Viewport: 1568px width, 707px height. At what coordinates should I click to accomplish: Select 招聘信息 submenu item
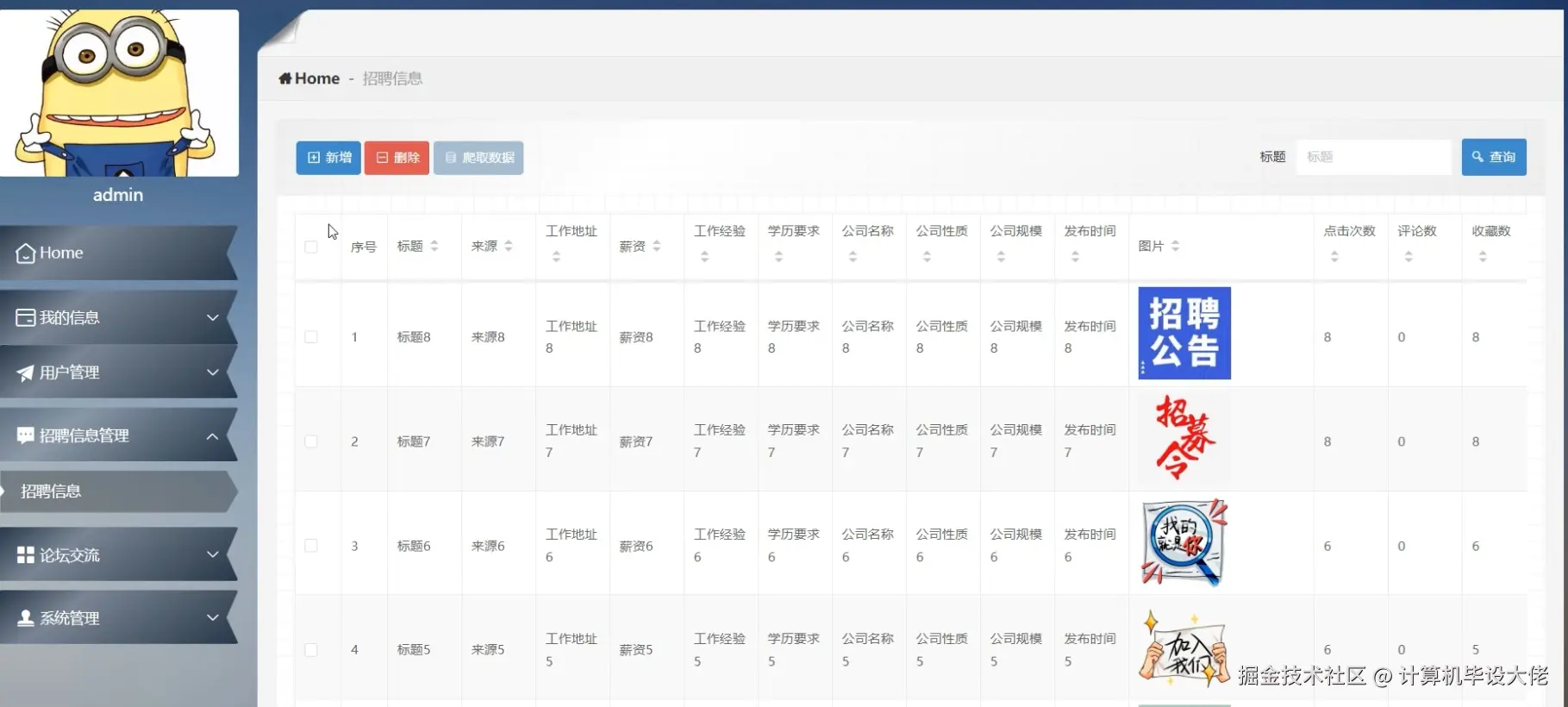pyautogui.click(x=119, y=491)
